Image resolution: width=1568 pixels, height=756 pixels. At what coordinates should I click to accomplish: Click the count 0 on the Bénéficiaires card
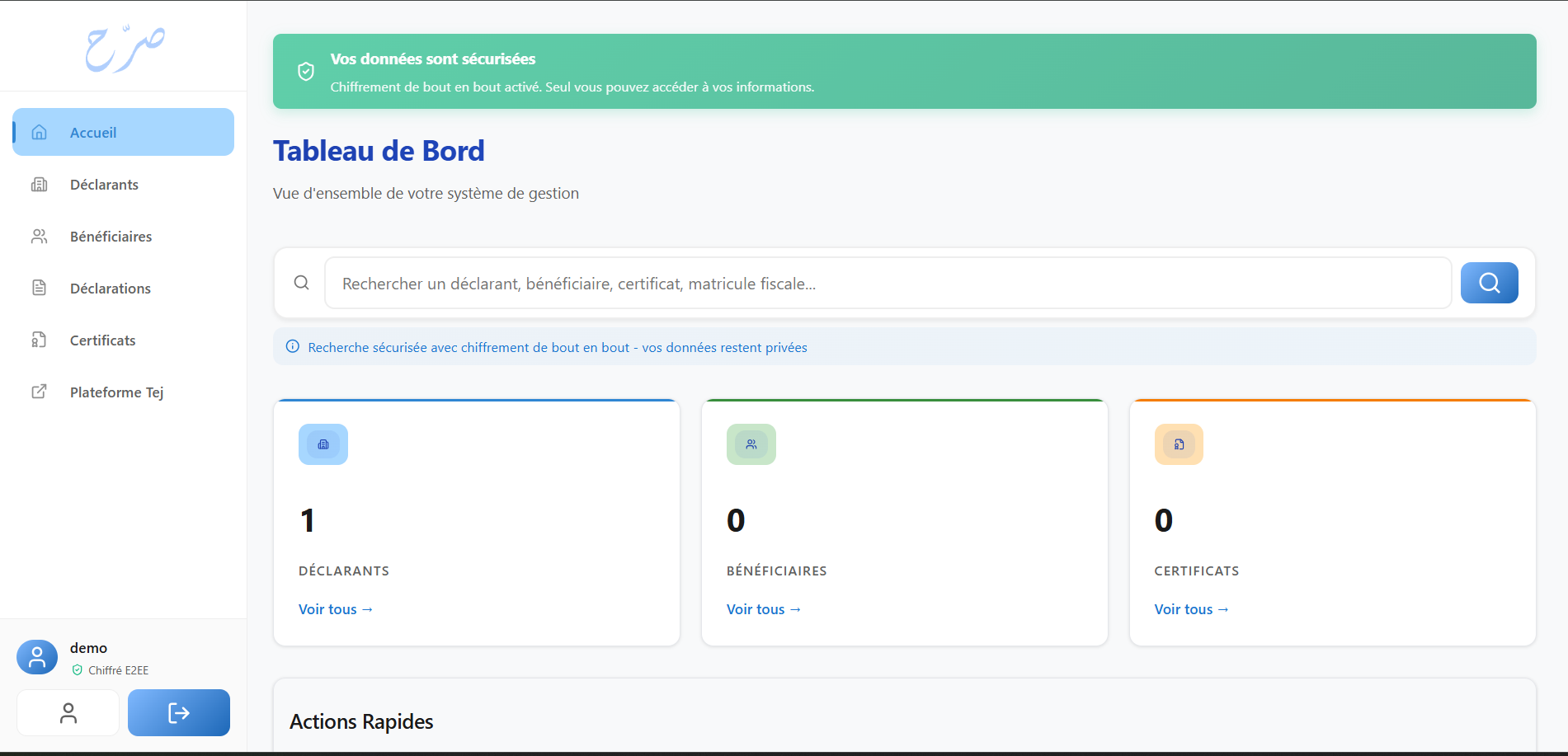coord(736,520)
